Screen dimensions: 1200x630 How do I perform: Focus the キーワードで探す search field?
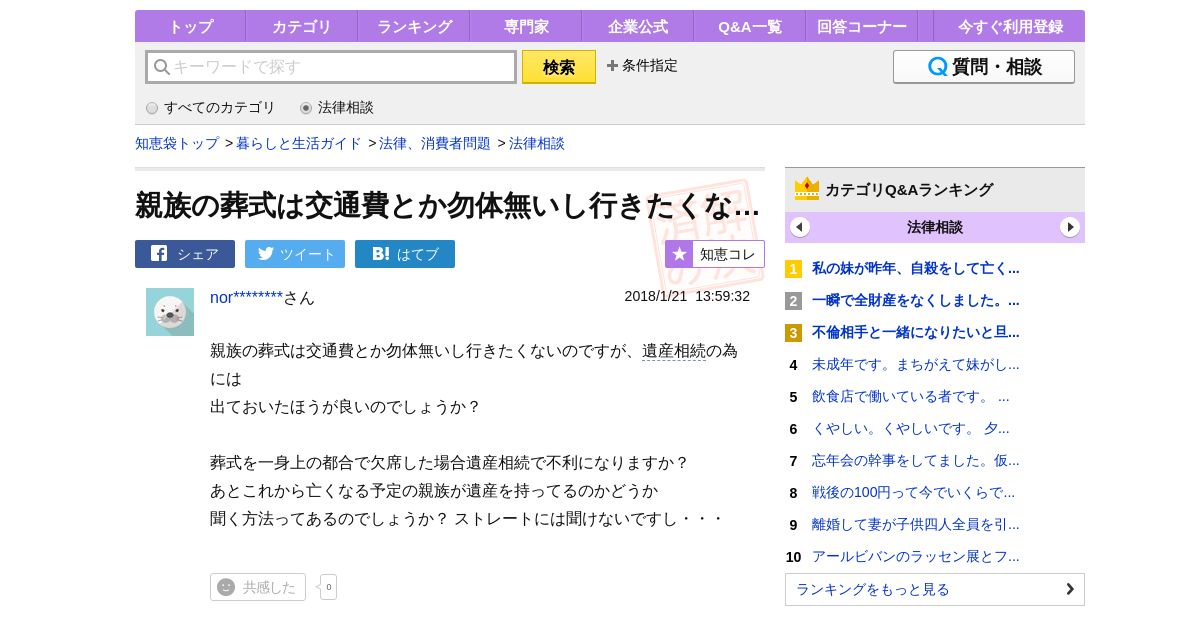pos(331,67)
